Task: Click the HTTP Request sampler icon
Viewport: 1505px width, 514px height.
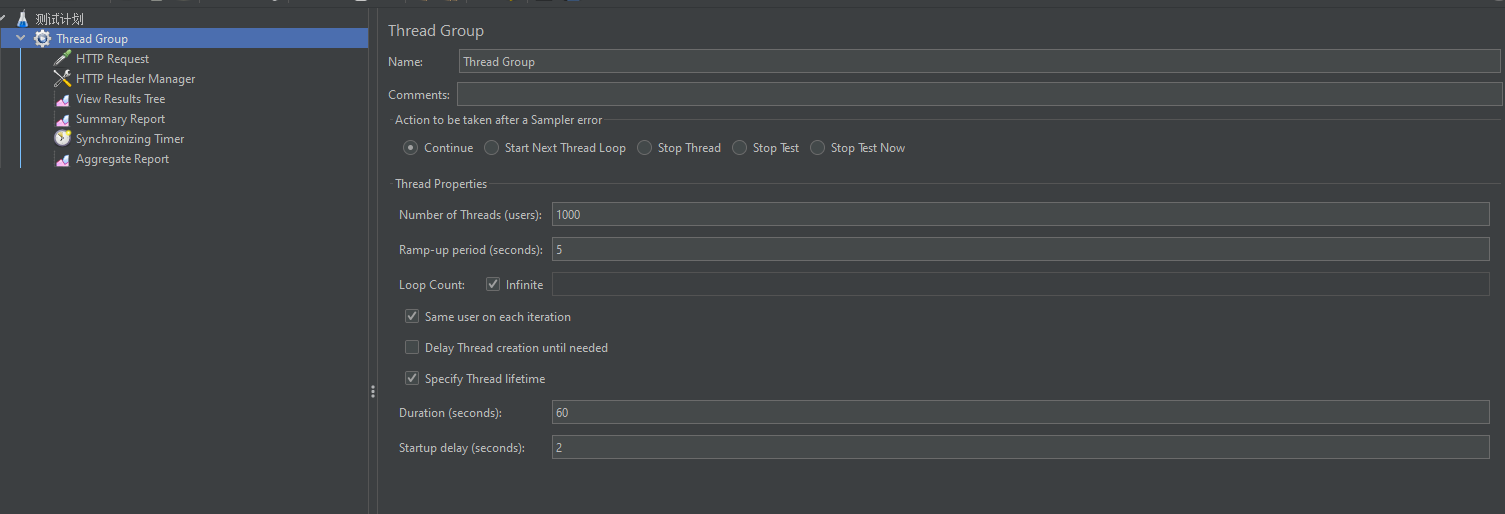Action: [x=62, y=59]
